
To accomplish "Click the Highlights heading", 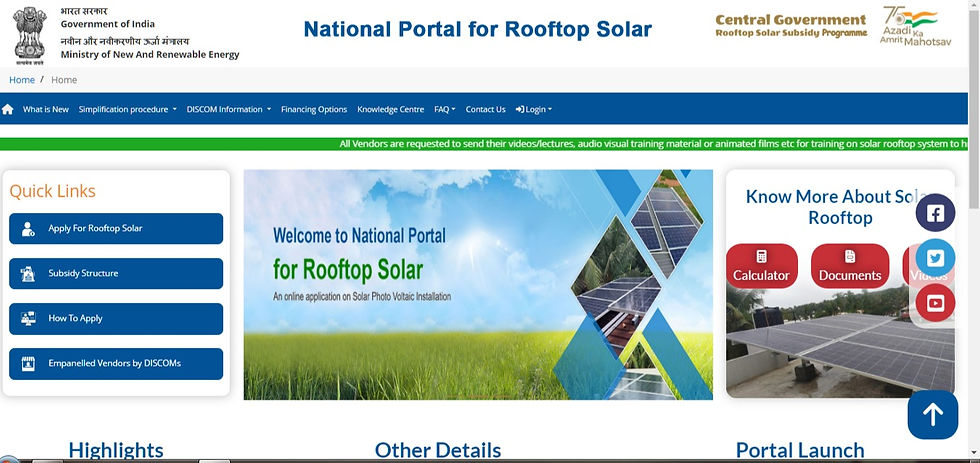I will click(x=116, y=450).
